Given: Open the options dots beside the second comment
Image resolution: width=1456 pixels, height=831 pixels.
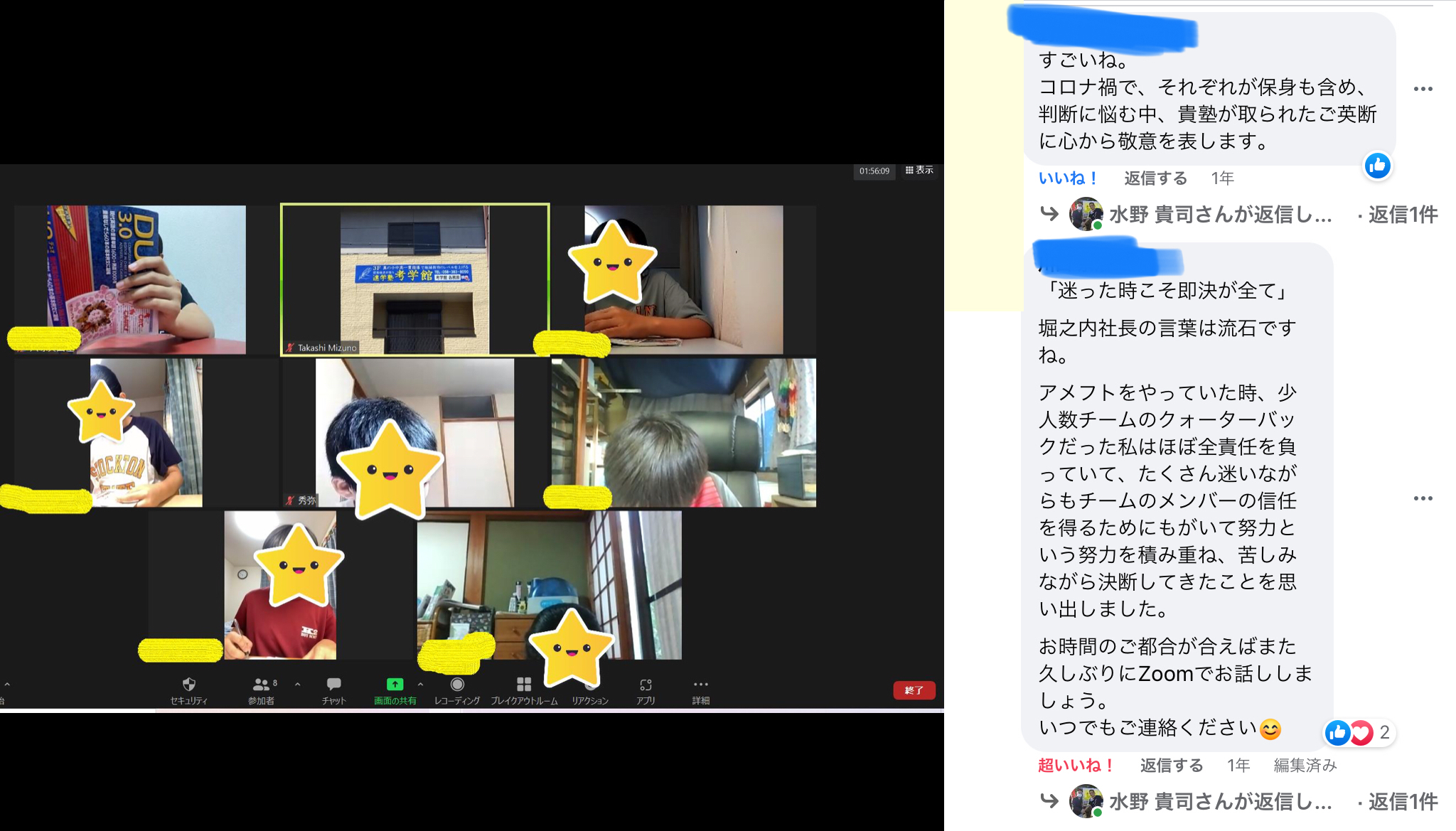Looking at the screenshot, I should [x=1423, y=498].
